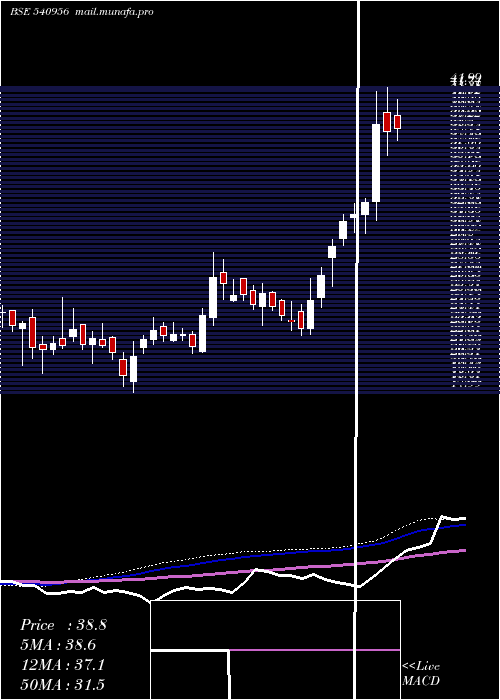Click the top price label on the right axis
Viewport: 500px width, 700px height.
coord(465,80)
